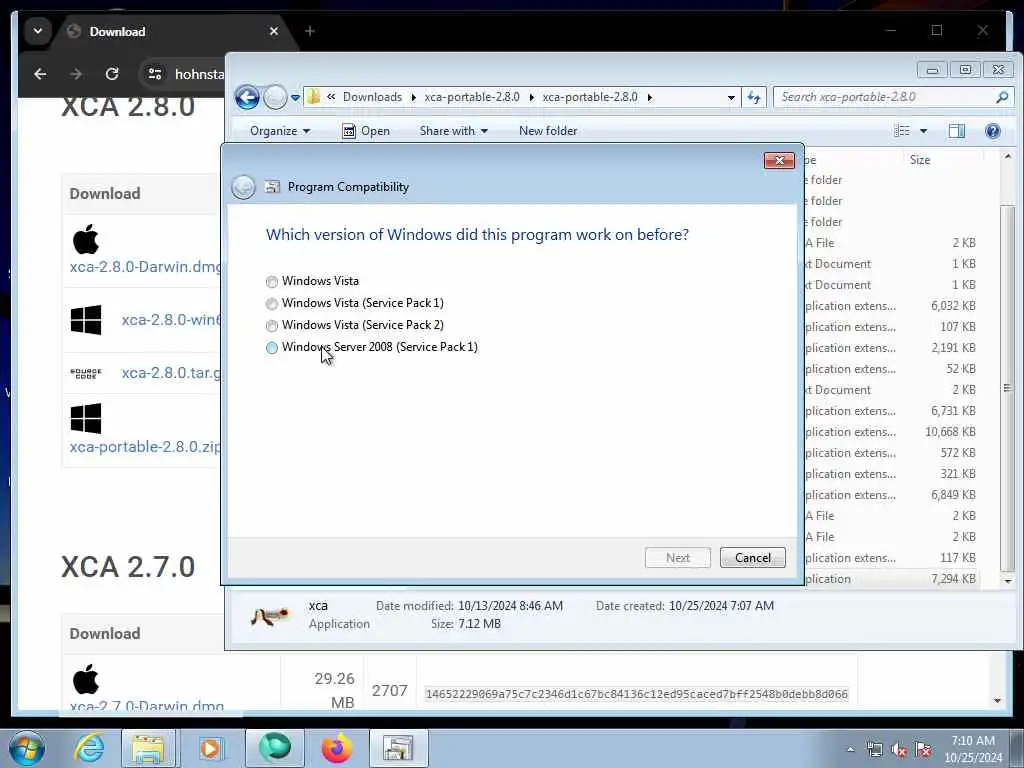Click the green browser taskbar icon

274,748
